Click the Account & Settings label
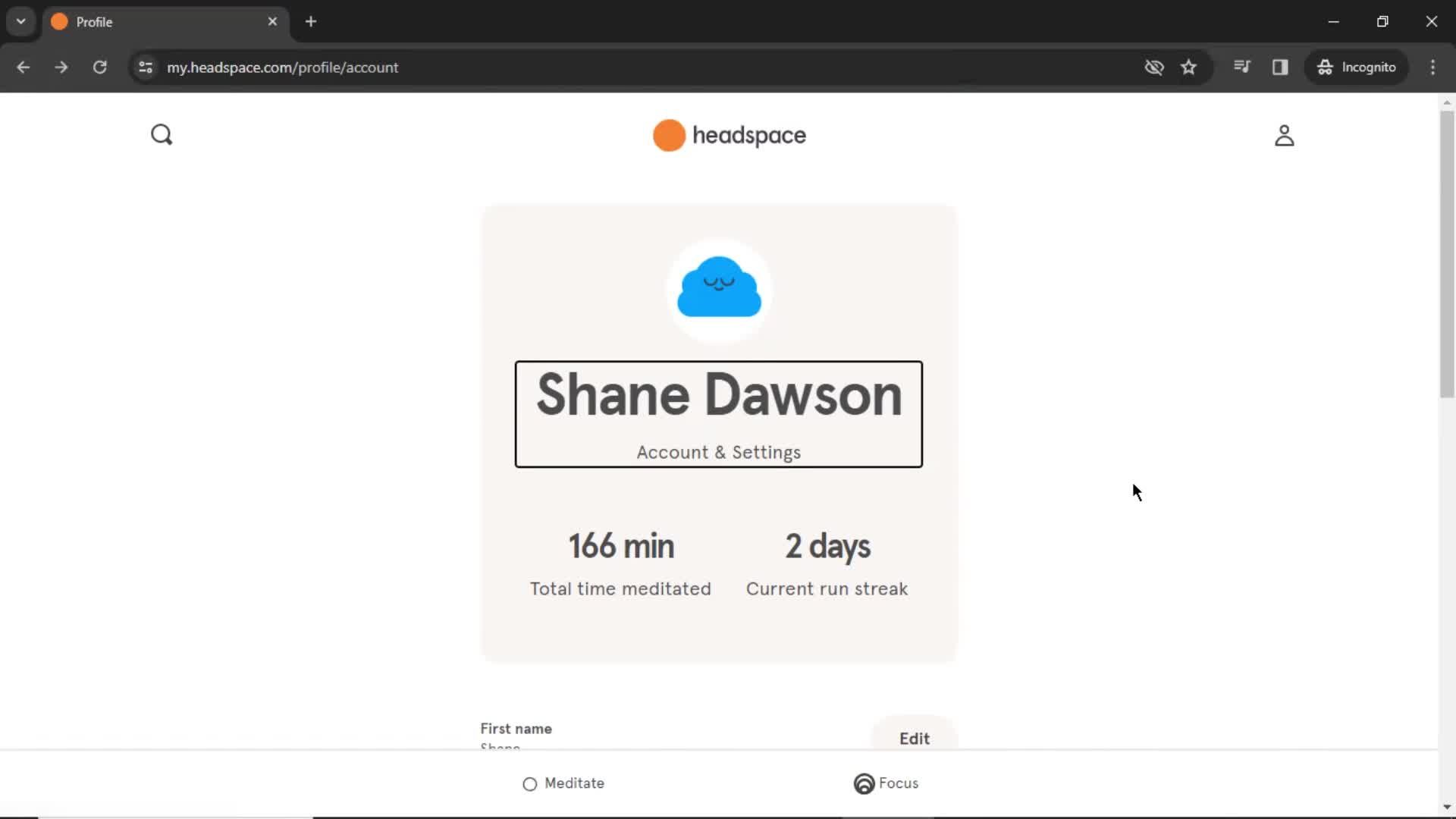The image size is (1456, 819). 718,452
